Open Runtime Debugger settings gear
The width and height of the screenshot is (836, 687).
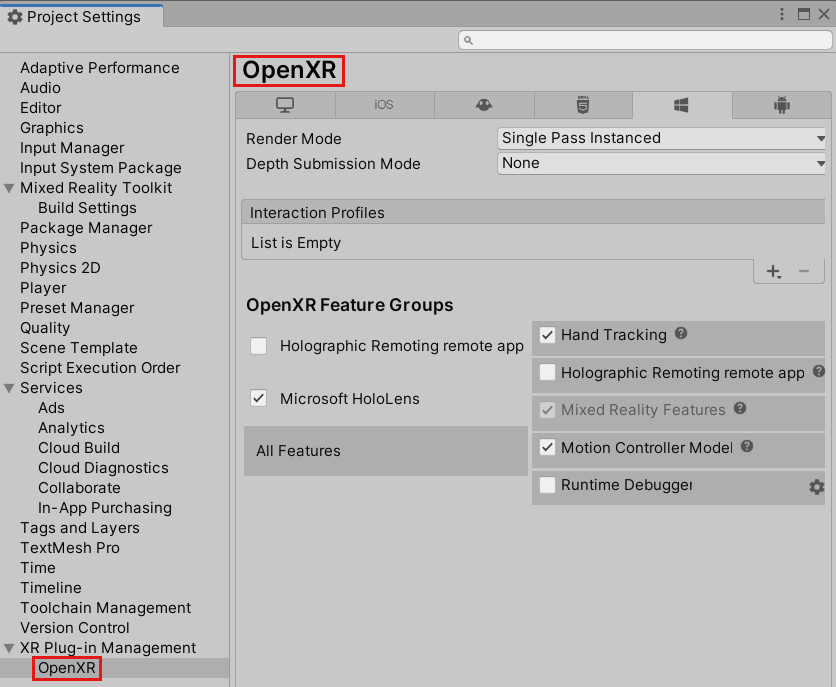pyautogui.click(x=816, y=487)
